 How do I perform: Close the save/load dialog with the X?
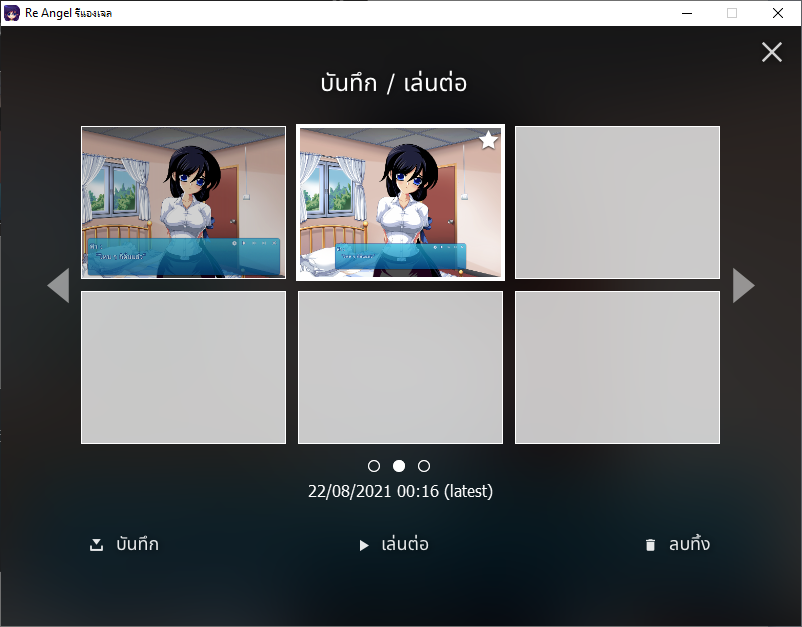[771, 52]
